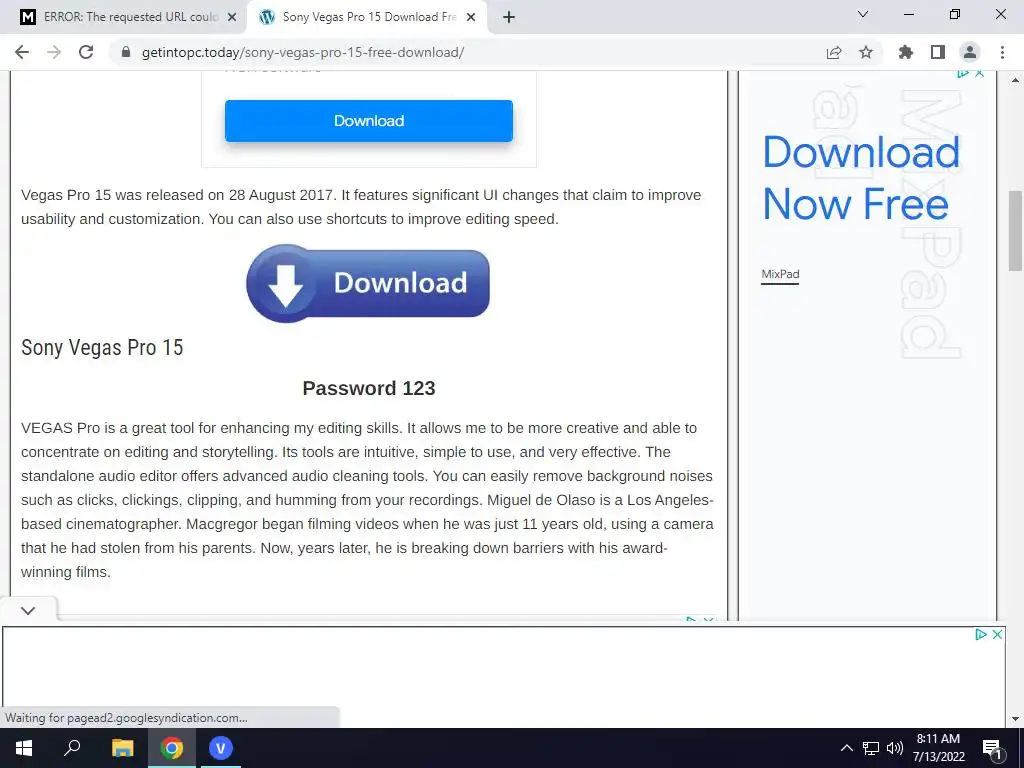Open the Extensions puzzle icon

906,52
